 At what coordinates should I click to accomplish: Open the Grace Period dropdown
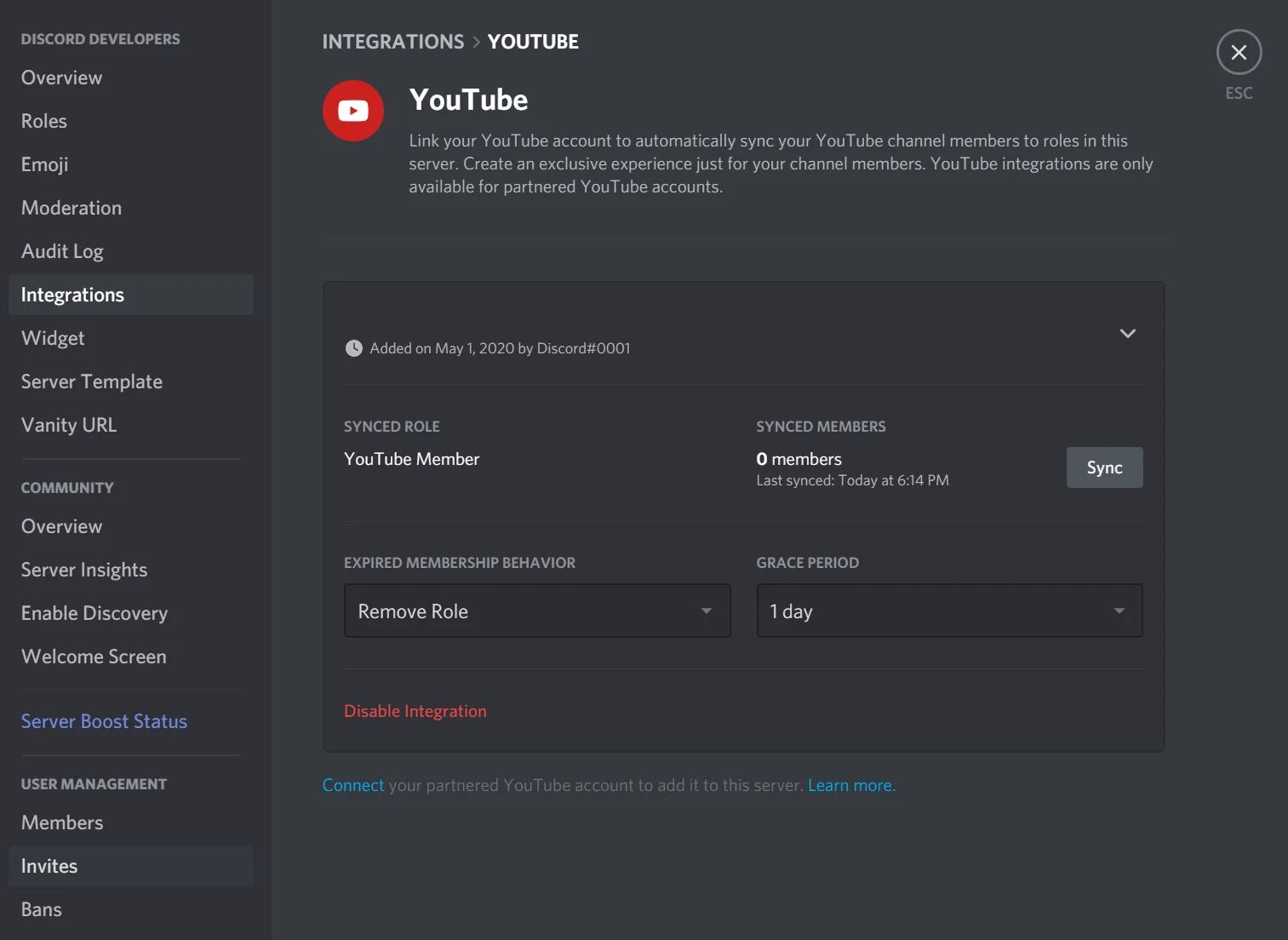tap(948, 610)
